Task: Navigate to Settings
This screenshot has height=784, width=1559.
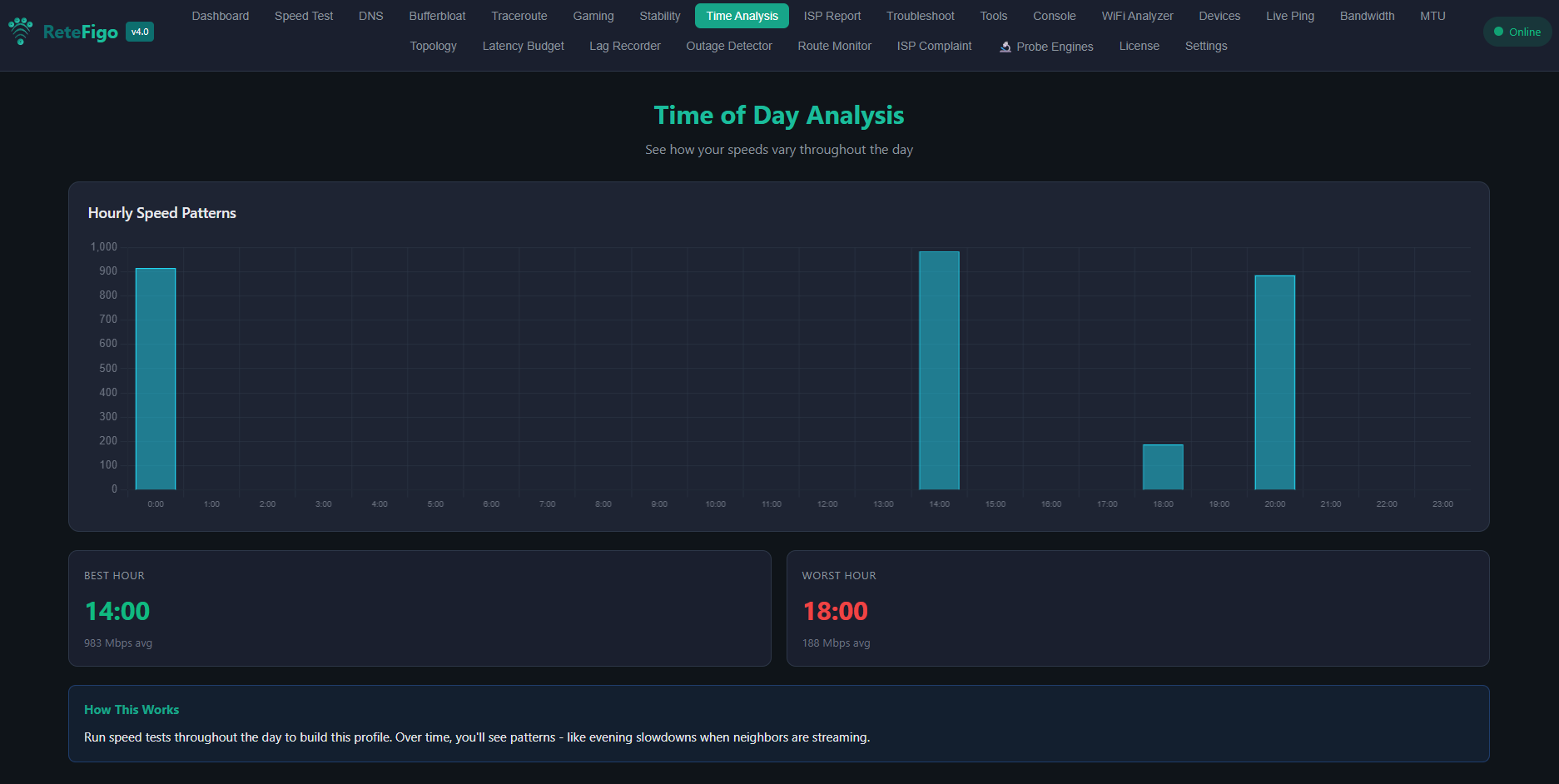Action: (1205, 46)
